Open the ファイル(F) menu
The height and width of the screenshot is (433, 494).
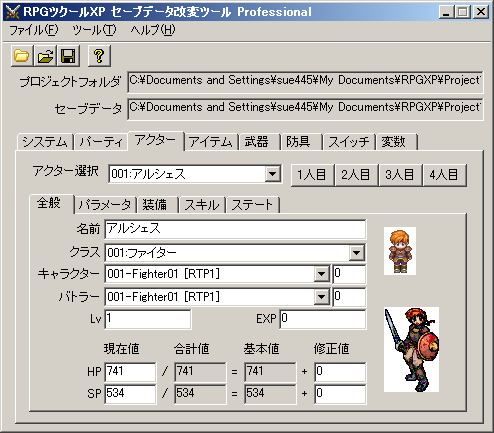point(33,30)
